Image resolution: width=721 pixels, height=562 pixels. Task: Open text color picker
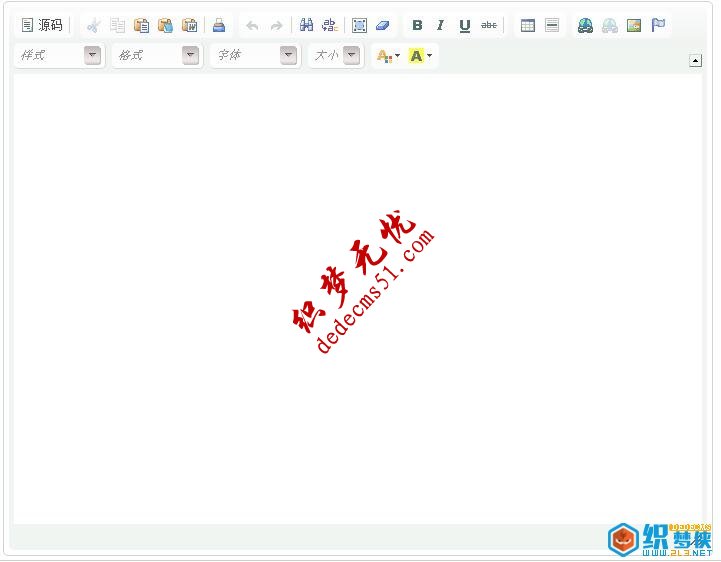pos(388,56)
